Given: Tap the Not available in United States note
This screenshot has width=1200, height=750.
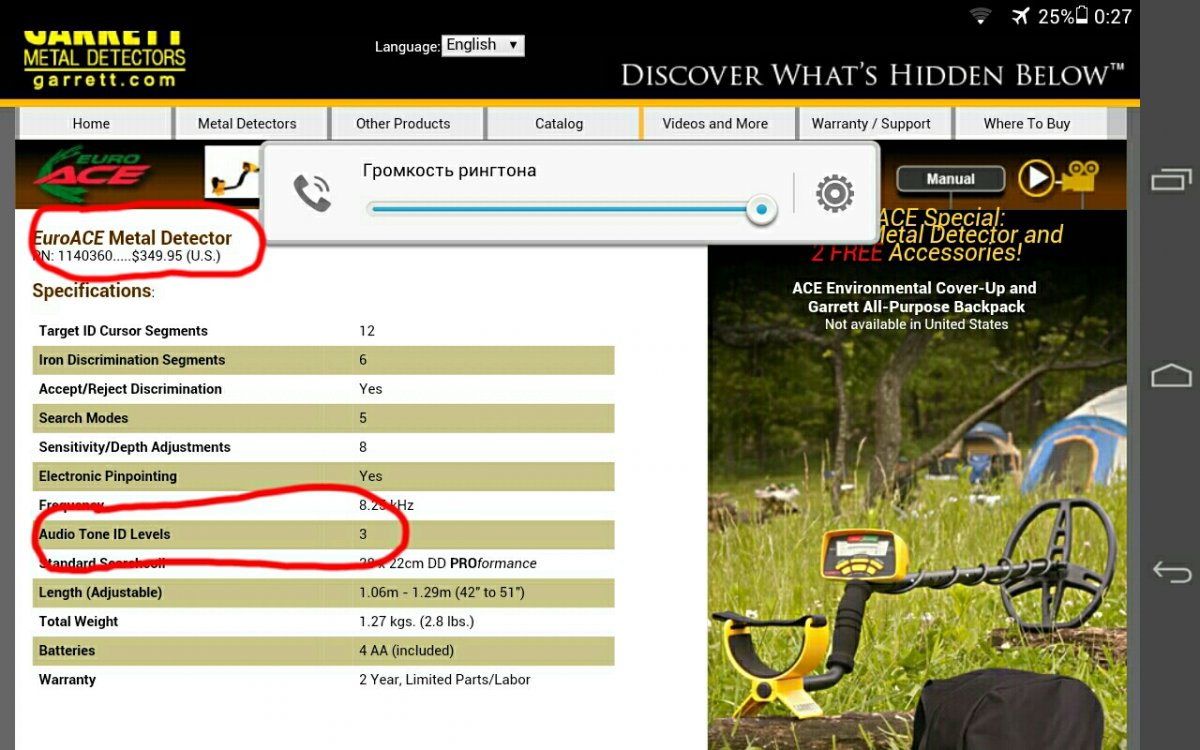Looking at the screenshot, I should (916, 324).
